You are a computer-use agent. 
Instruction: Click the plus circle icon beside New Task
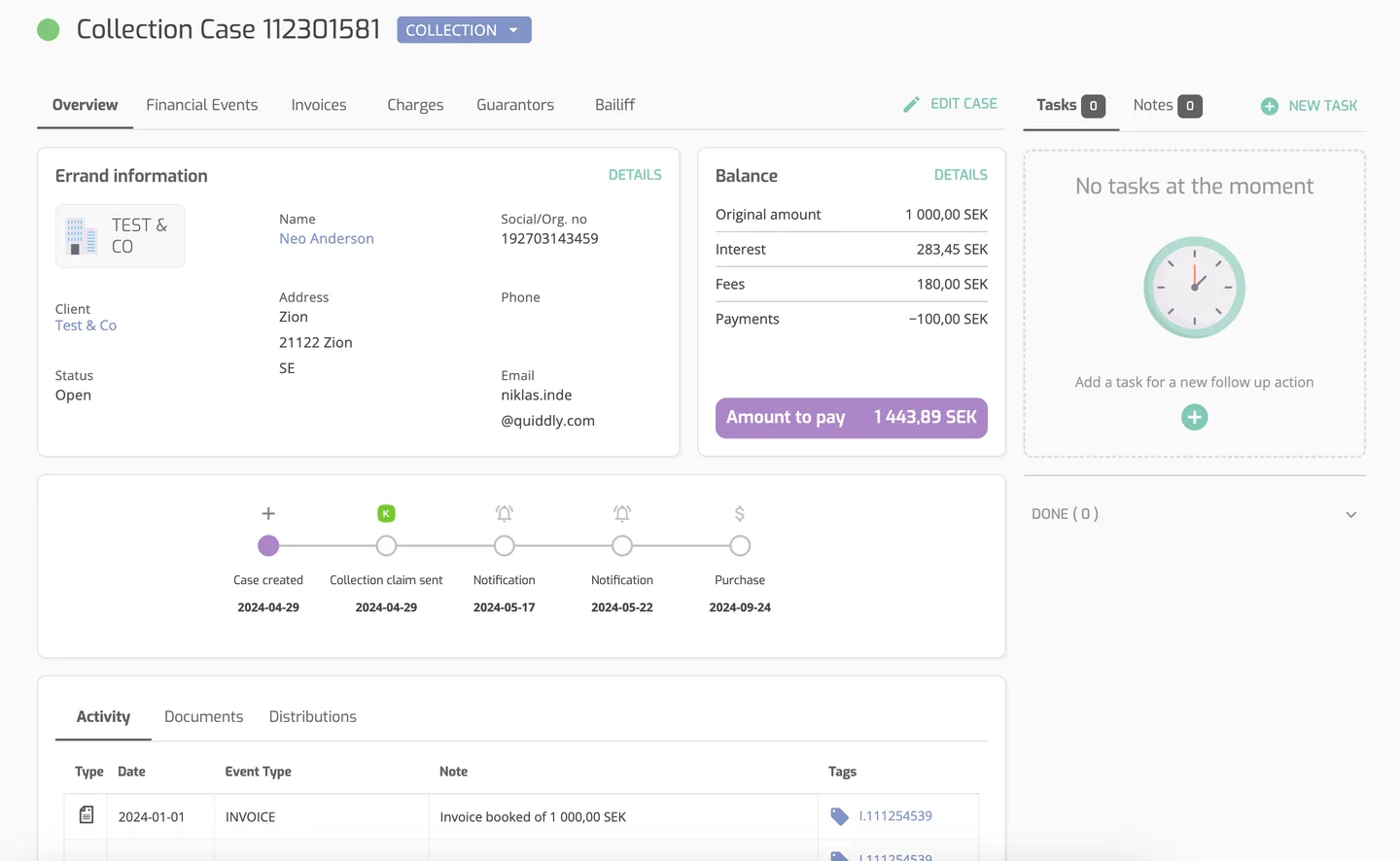pyautogui.click(x=1270, y=106)
